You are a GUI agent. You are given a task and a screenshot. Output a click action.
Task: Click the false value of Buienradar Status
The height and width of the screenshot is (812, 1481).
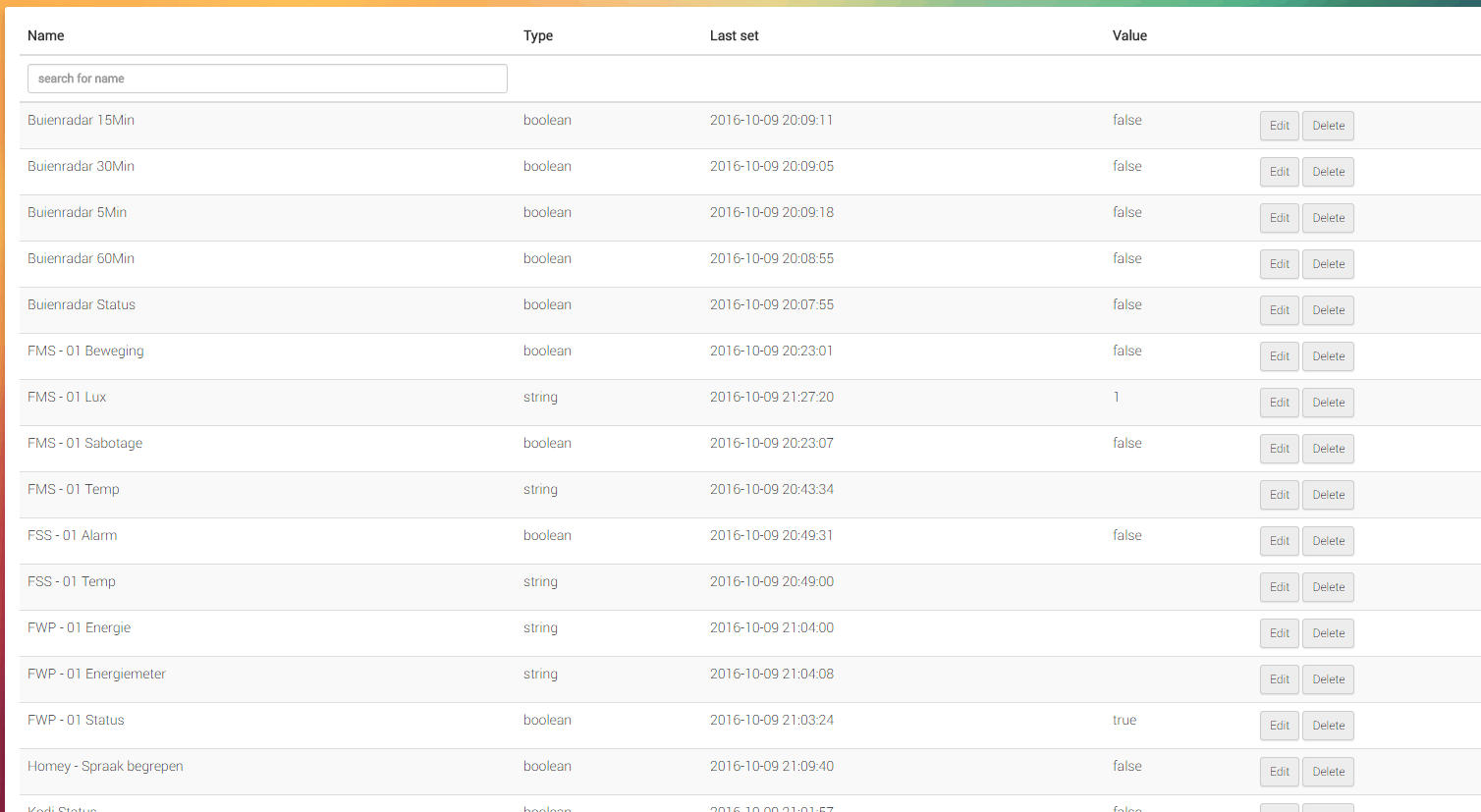[x=1127, y=304]
